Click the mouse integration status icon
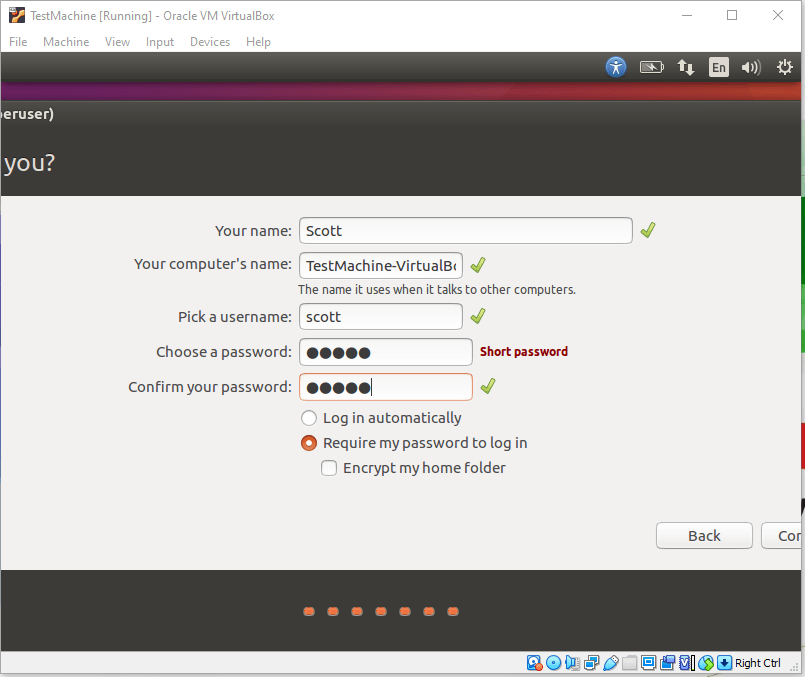Image resolution: width=805 pixels, height=677 pixels. pos(706,663)
